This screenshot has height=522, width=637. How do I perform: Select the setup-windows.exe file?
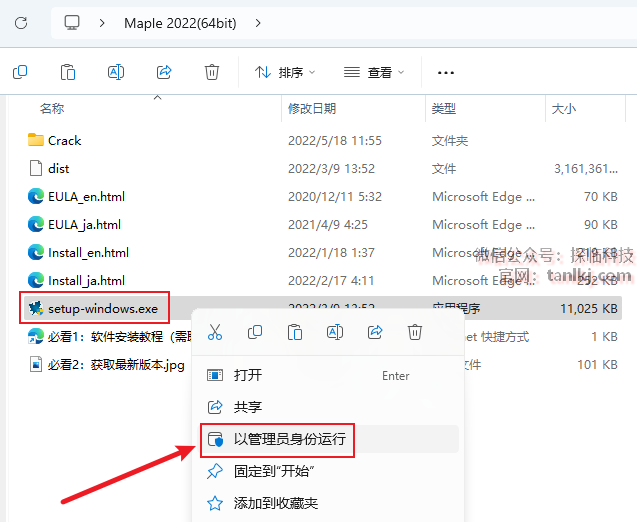pyautogui.click(x=93, y=309)
